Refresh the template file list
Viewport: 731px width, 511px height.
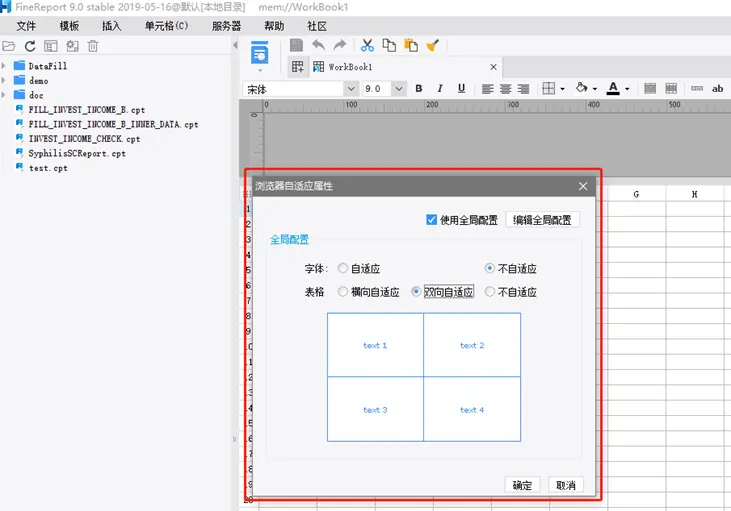coord(30,46)
